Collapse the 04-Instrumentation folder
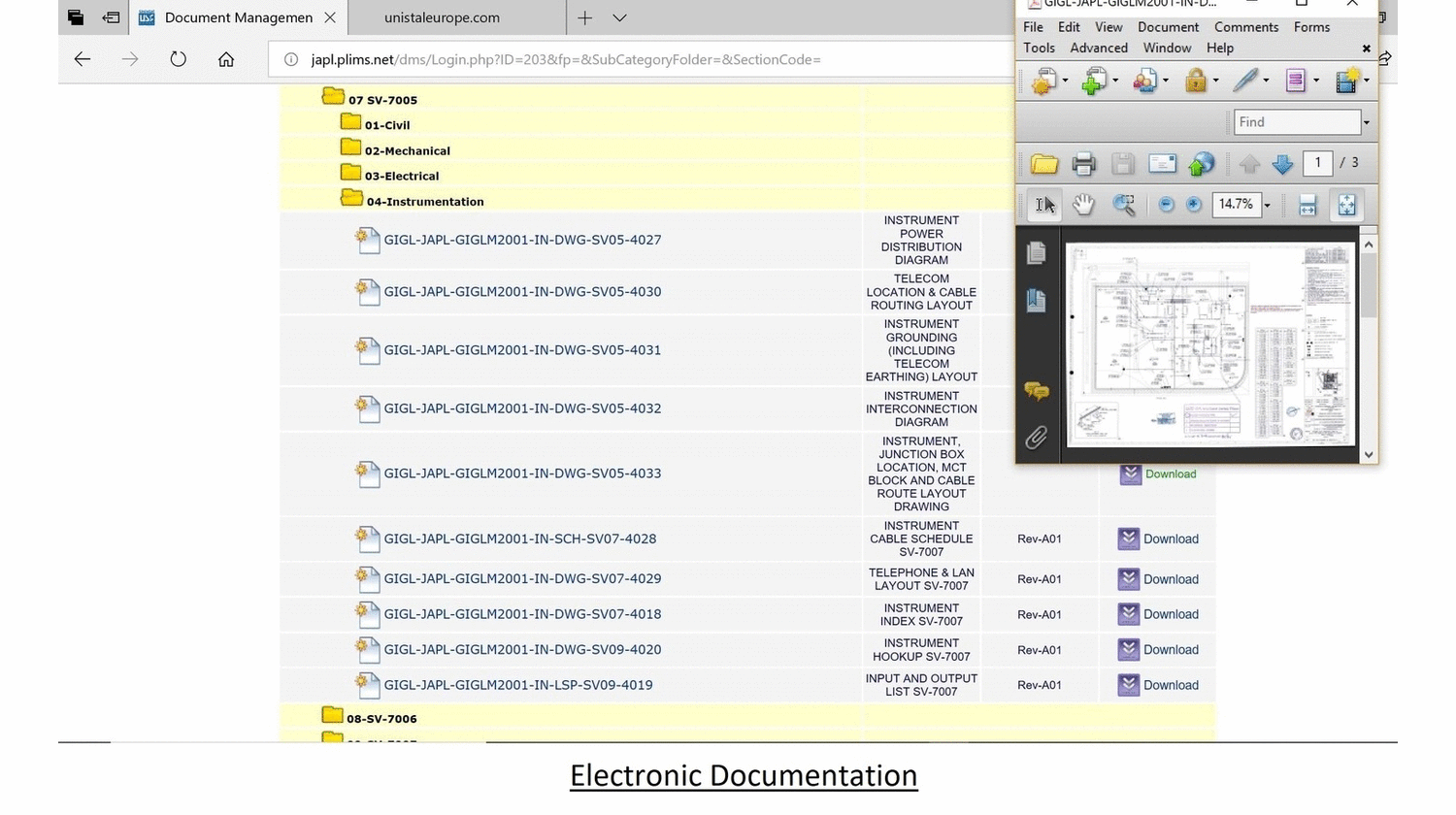1456x815 pixels. pyautogui.click(x=351, y=199)
